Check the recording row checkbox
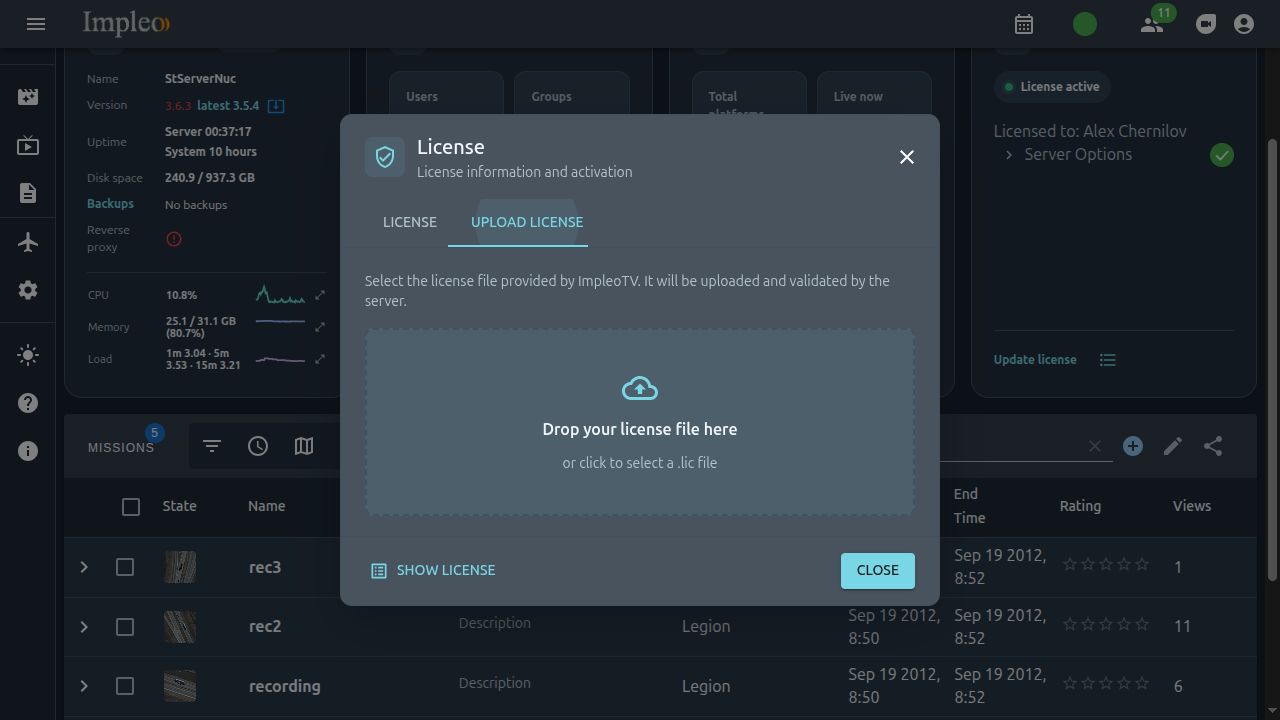Image resolution: width=1280 pixels, height=720 pixels. pos(125,686)
